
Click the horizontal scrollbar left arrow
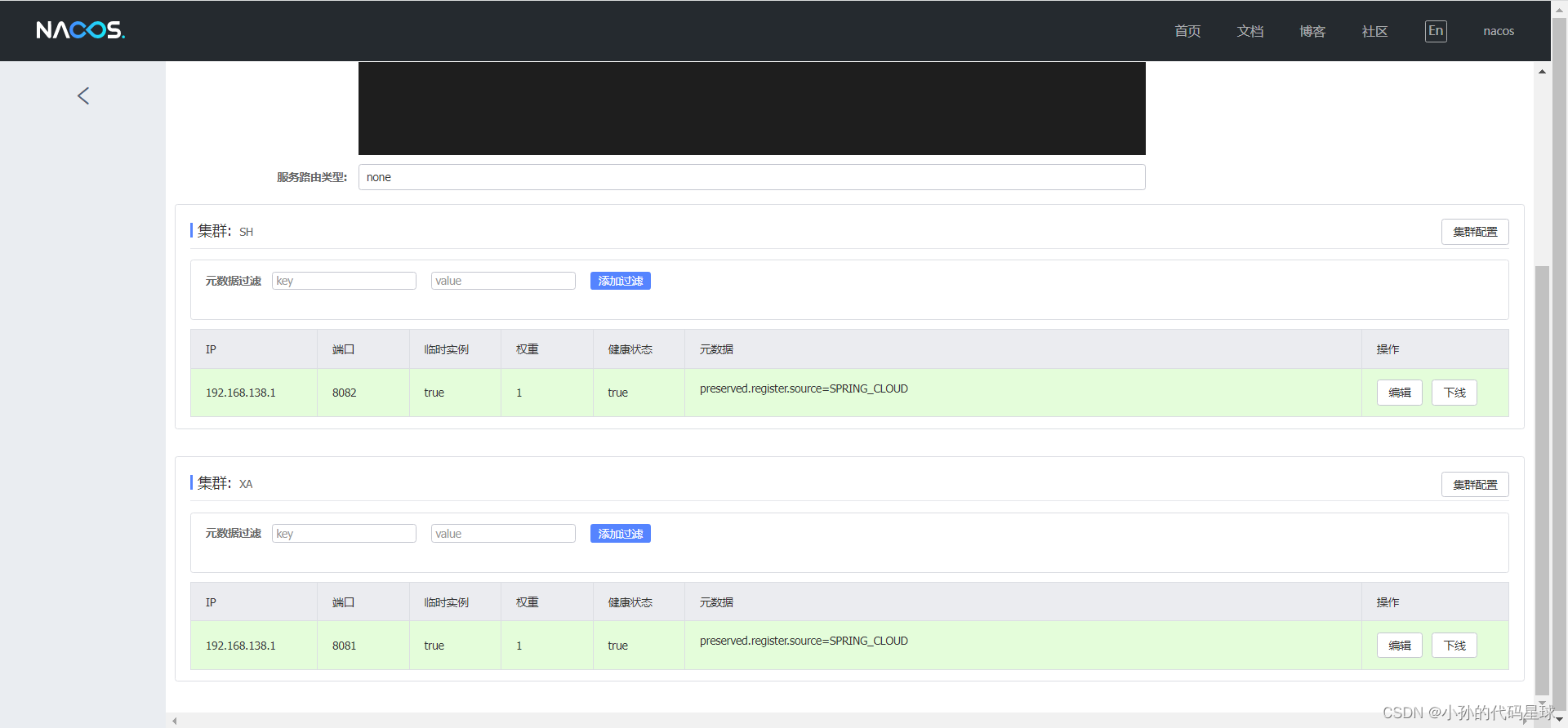point(175,721)
